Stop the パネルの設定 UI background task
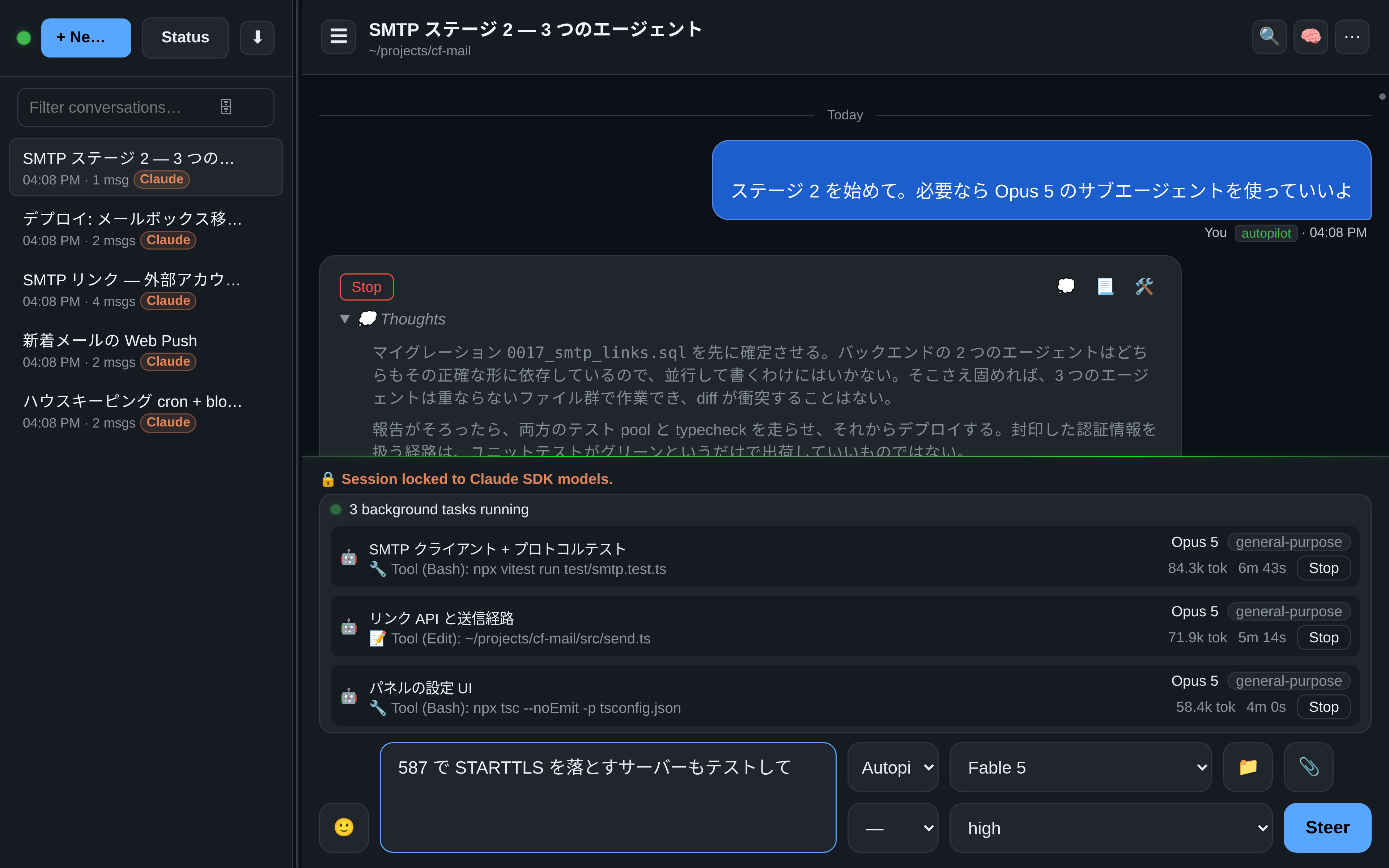 point(1324,707)
